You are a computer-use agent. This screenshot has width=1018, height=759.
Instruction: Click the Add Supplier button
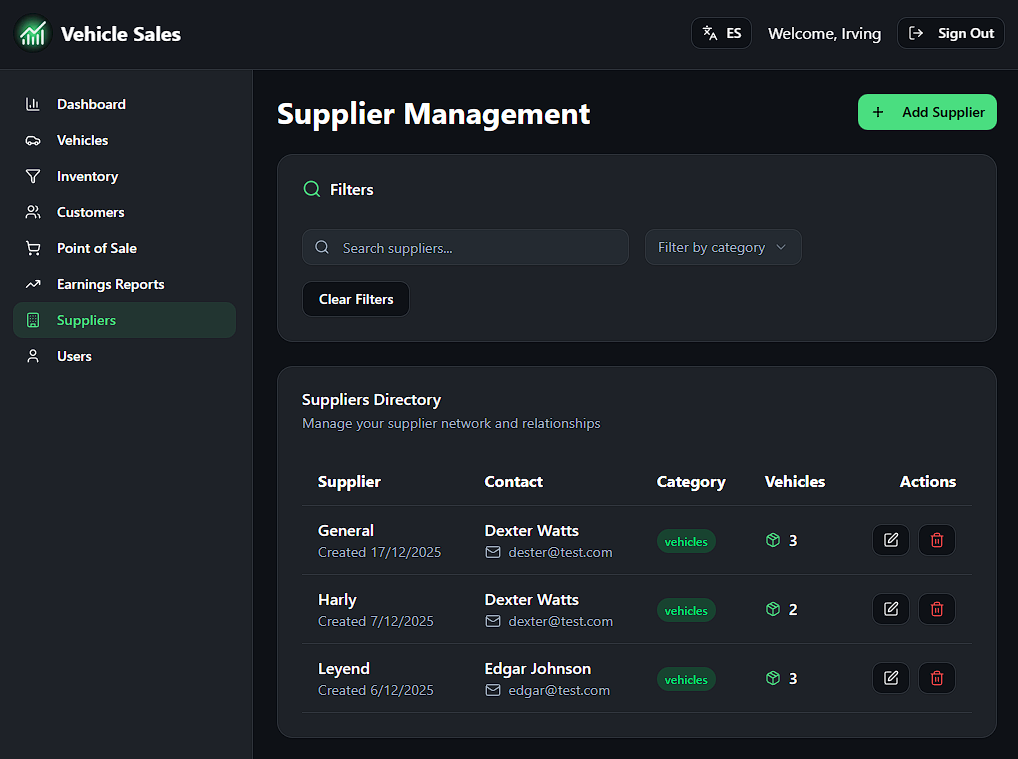coord(927,112)
